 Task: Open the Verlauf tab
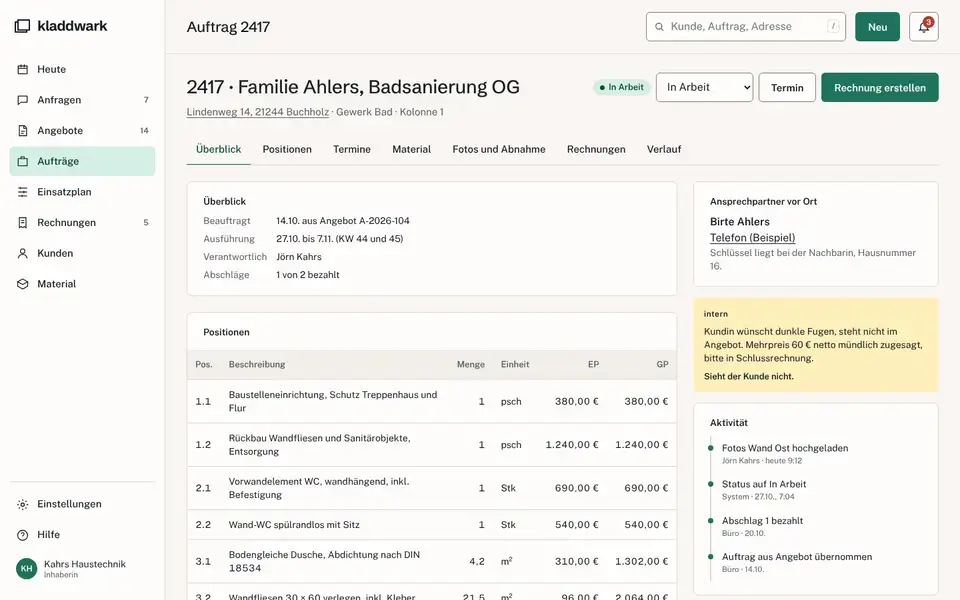tap(664, 149)
